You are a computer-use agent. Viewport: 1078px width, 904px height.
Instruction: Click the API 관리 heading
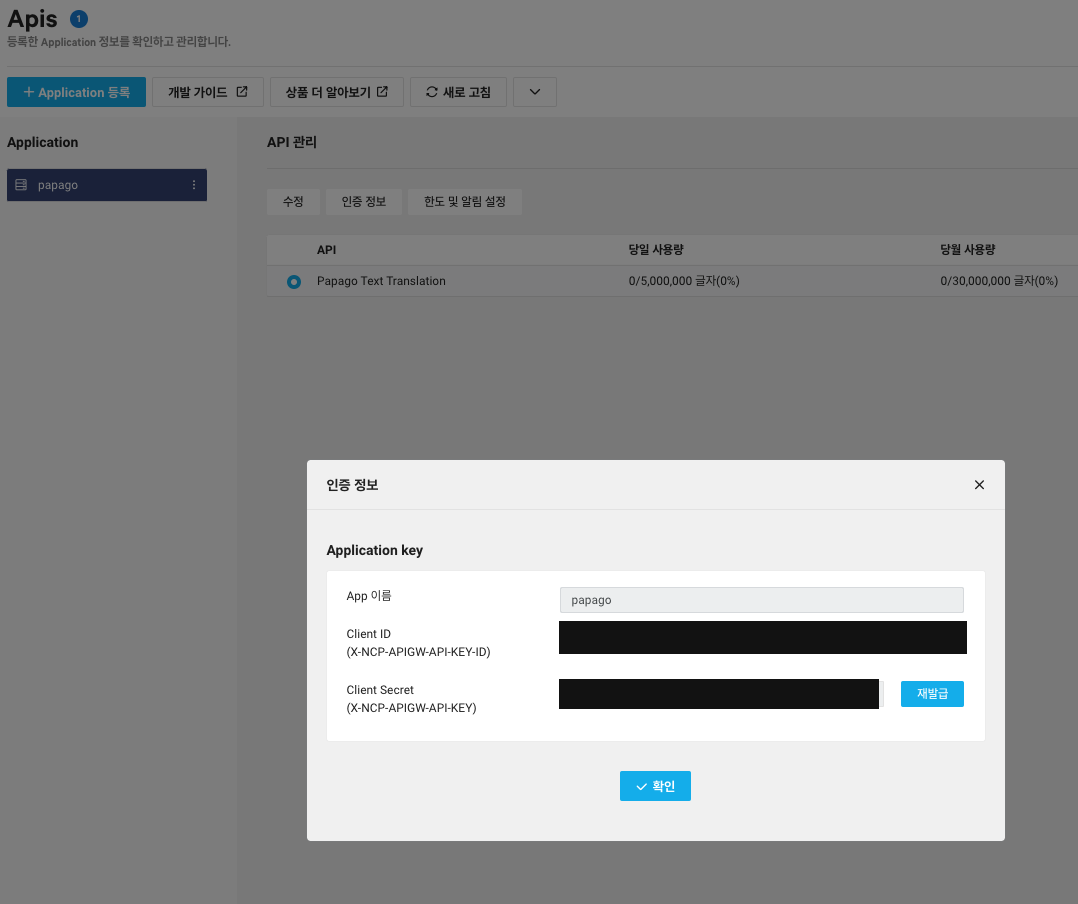(x=292, y=142)
